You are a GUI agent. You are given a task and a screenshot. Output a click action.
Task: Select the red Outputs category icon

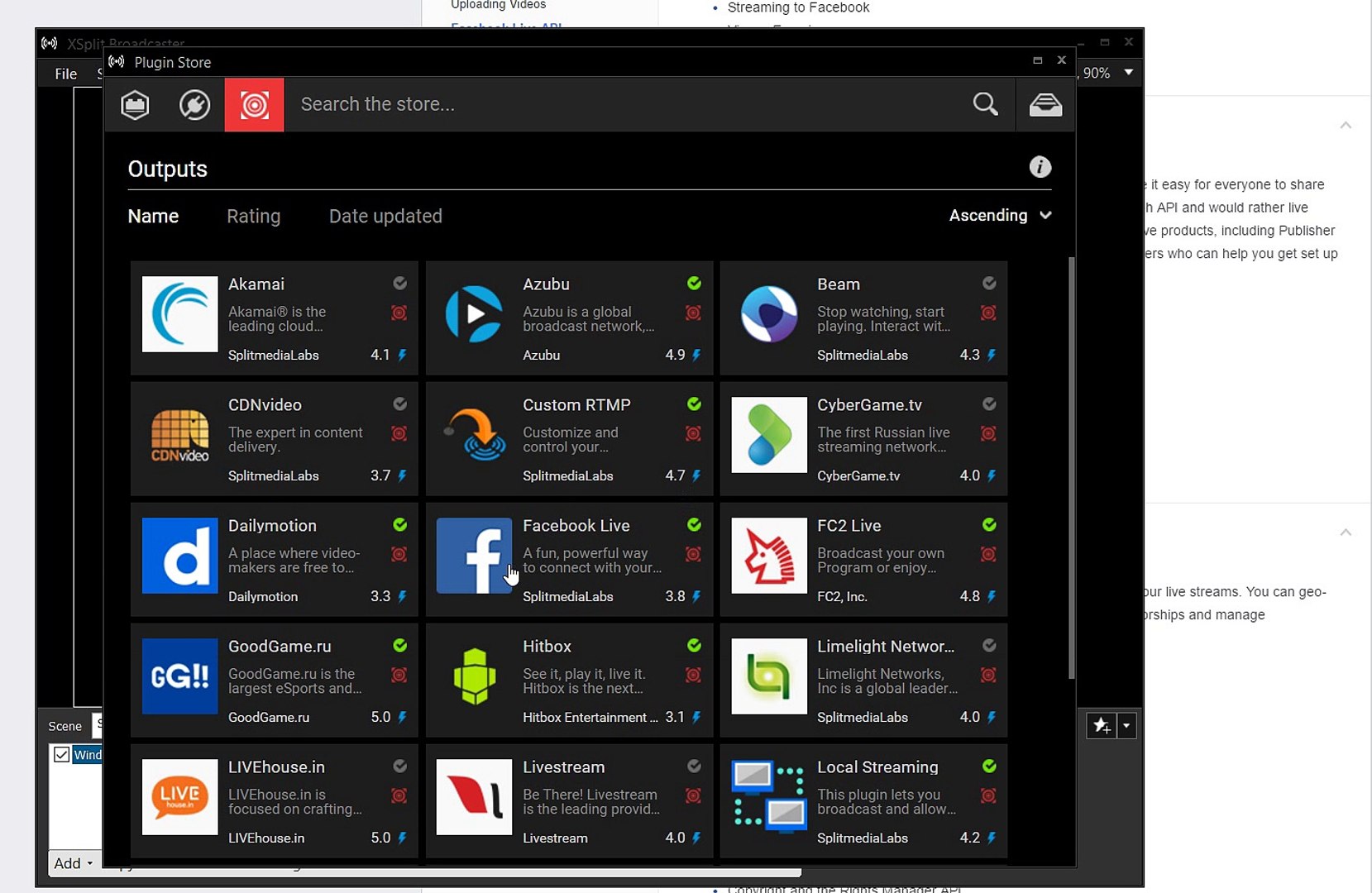coord(254,105)
